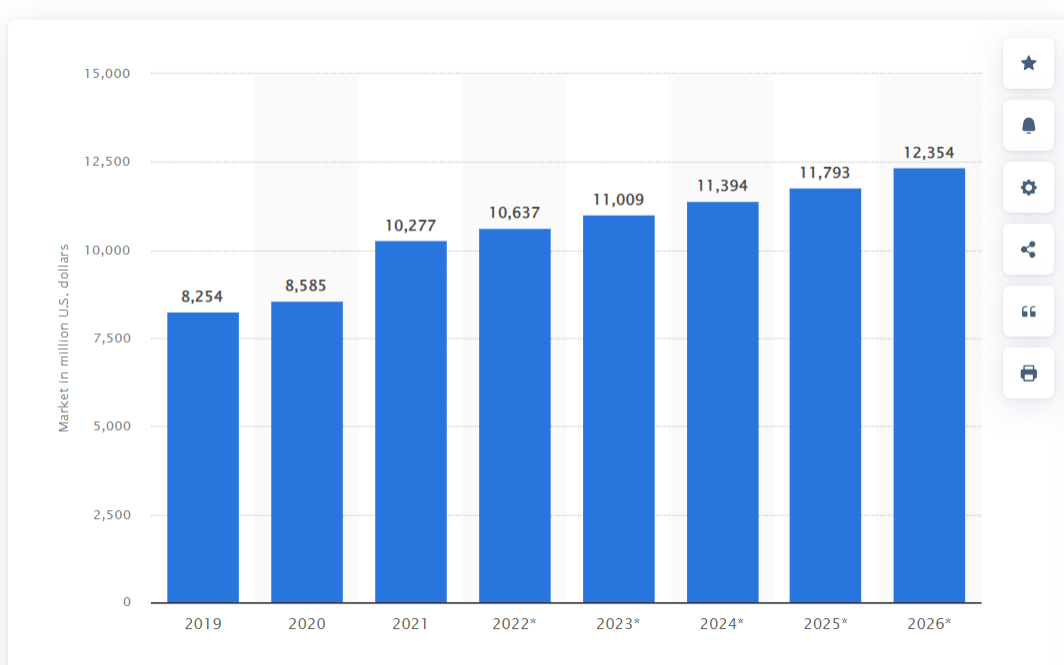This screenshot has width=1064, height=665.
Task: Click the 2026* x-axis label
Action: tap(929, 624)
